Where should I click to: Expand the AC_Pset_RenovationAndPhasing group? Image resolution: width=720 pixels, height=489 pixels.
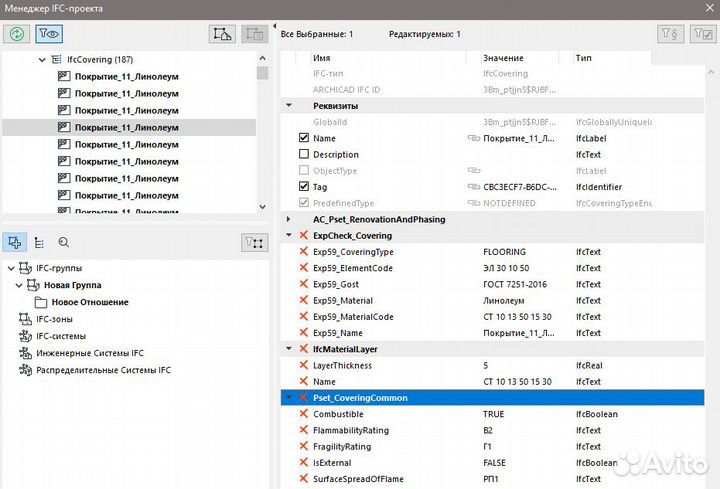289,219
